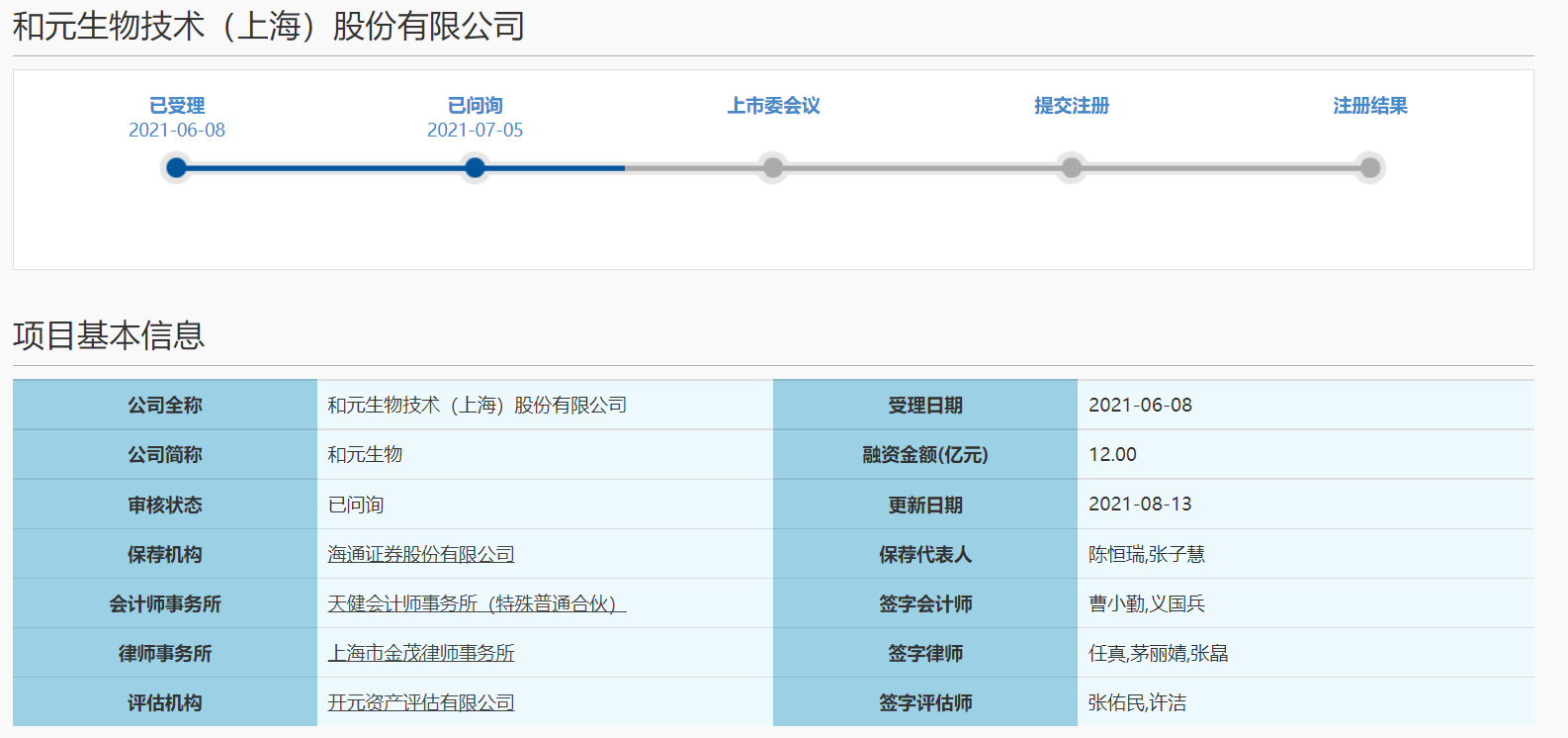Select the 上市委会议 gray timeline dot
The height and width of the screenshot is (738, 1568).
[x=773, y=168]
